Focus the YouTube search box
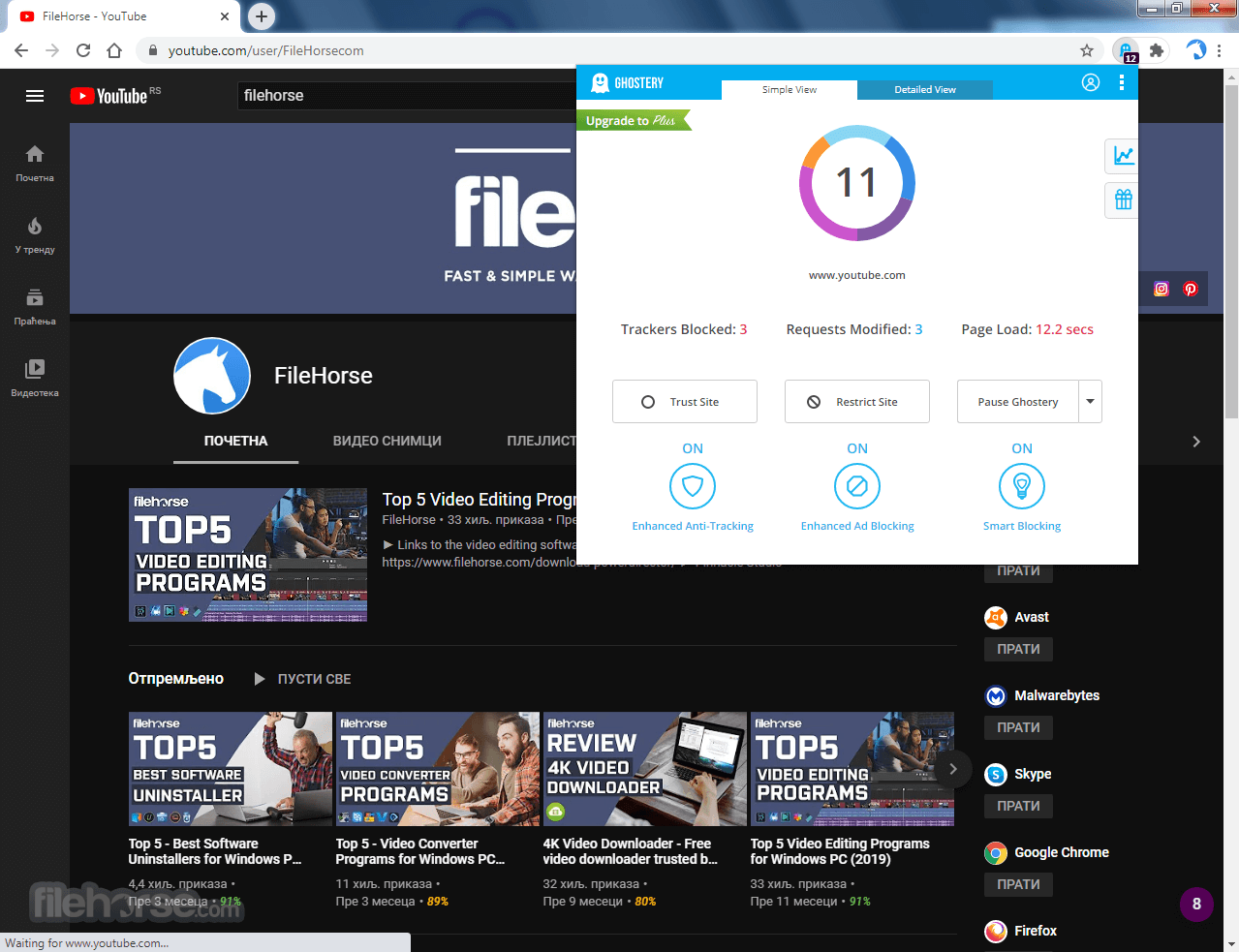The width and height of the screenshot is (1239, 952). [407, 96]
